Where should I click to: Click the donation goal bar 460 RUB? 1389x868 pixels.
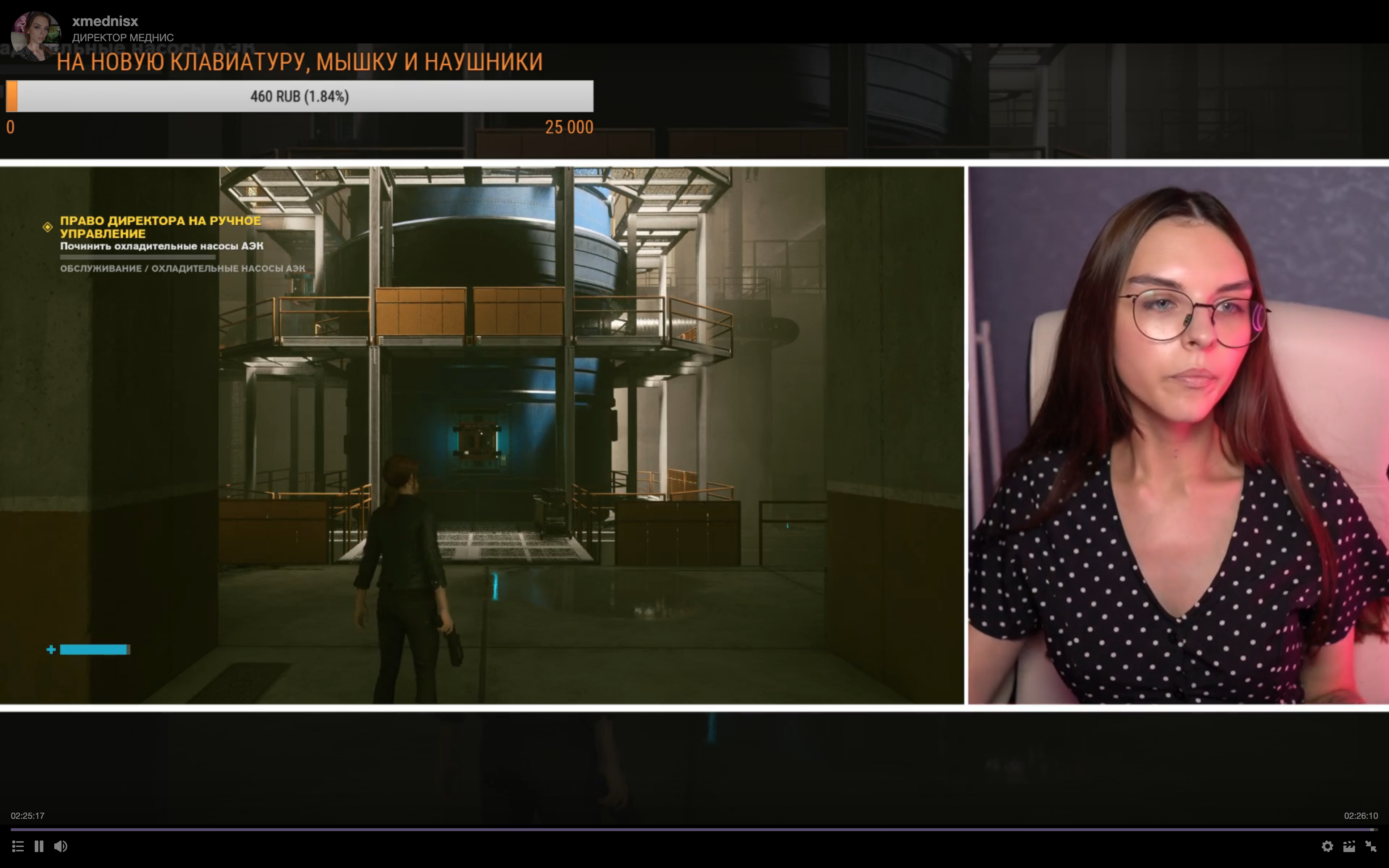(300, 96)
